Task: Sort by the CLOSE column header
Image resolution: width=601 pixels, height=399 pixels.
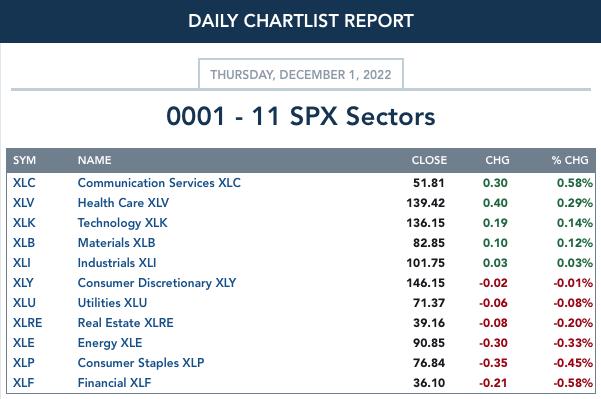Action: tap(429, 160)
